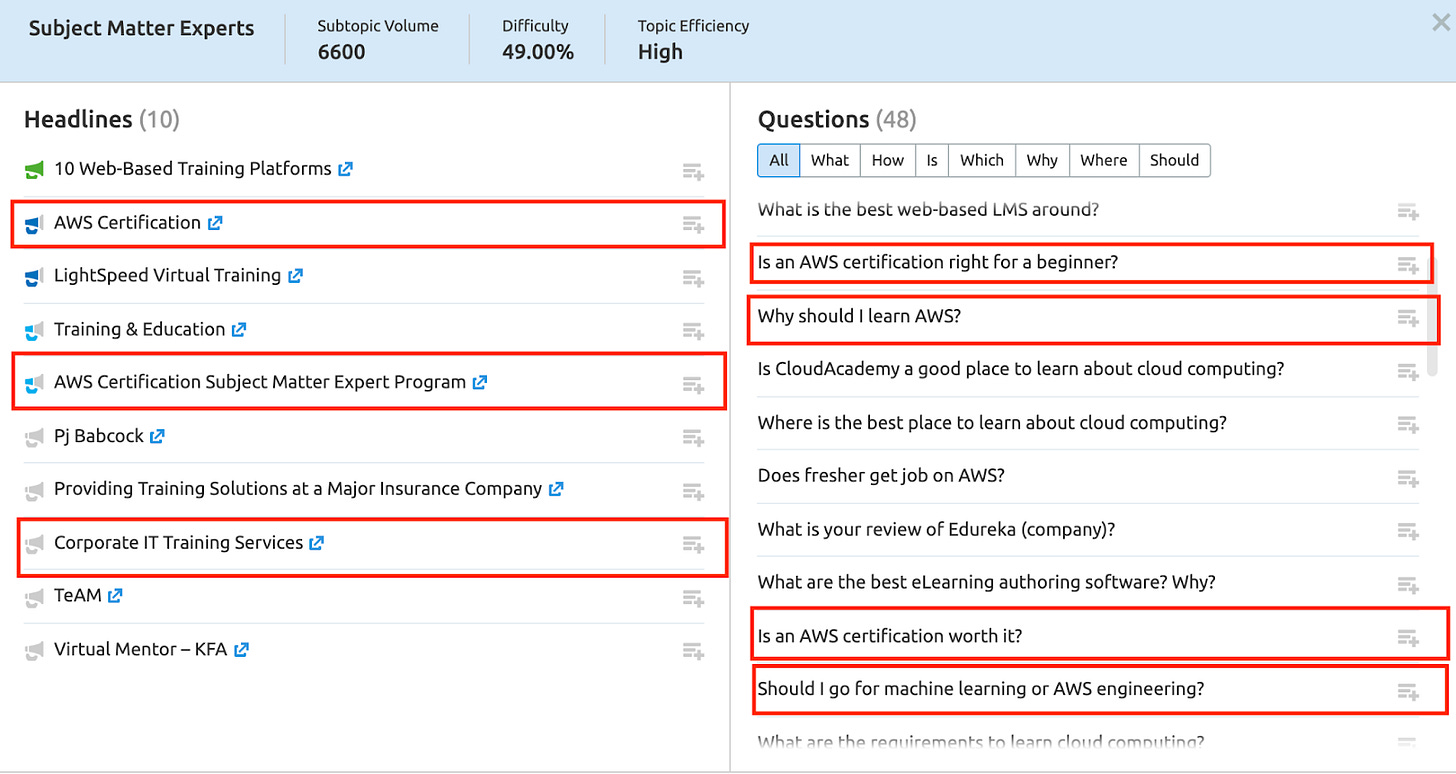Filter questions by Where
The width and height of the screenshot is (1456, 774).
[1104, 160]
